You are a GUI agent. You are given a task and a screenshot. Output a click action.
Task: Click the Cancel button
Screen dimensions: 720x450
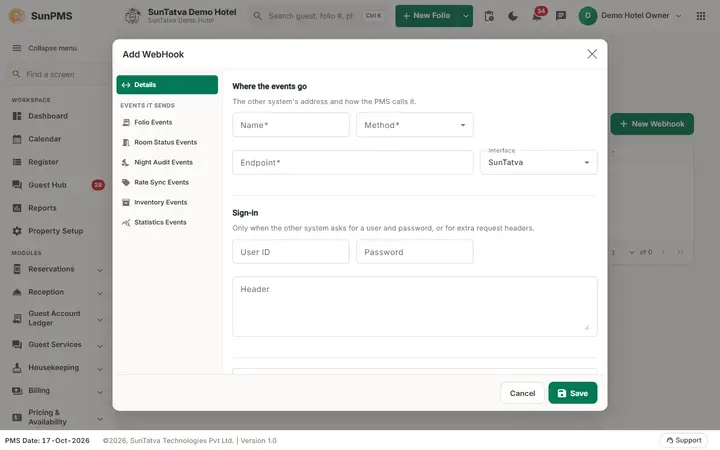[522, 393]
